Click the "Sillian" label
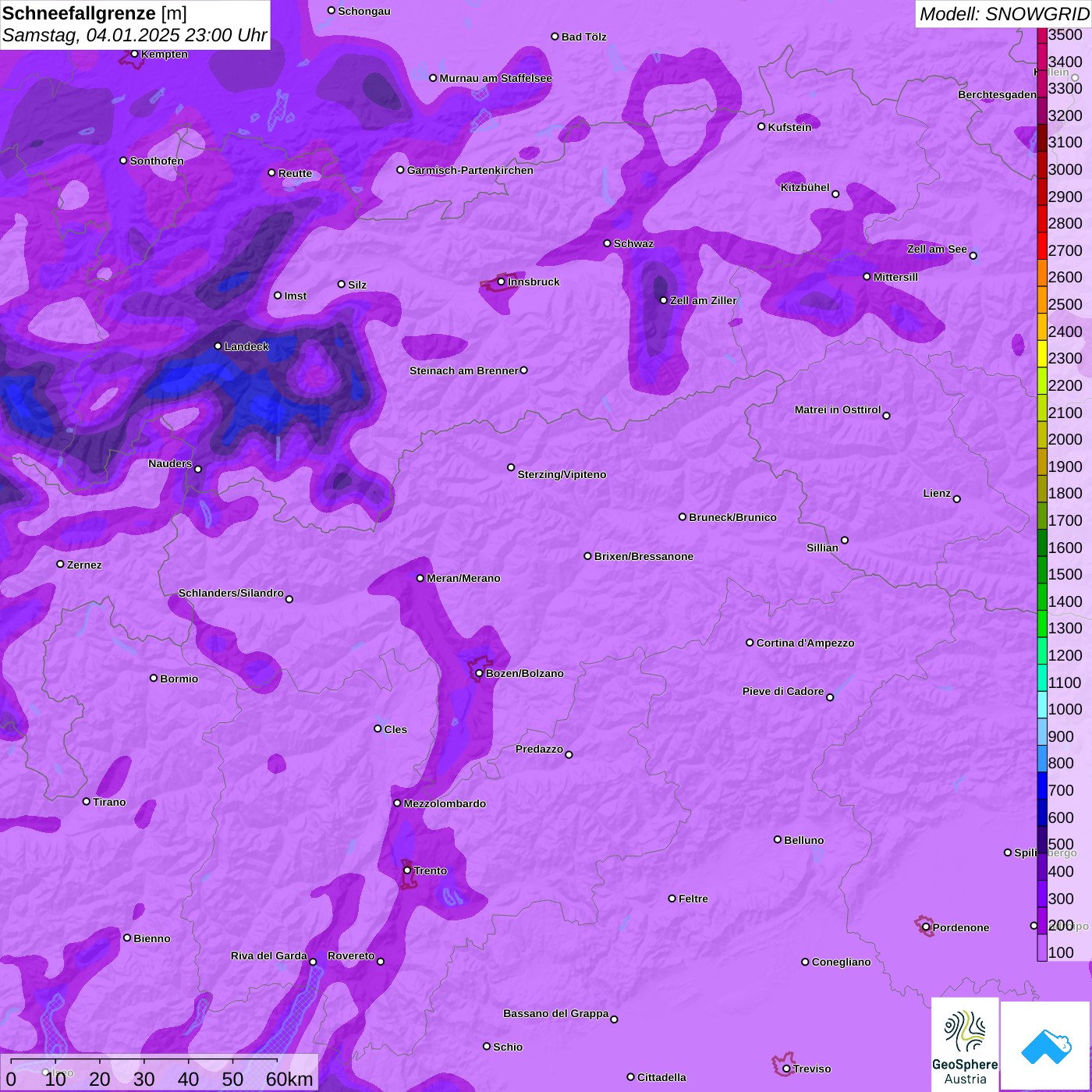The height and width of the screenshot is (1092, 1092). click(x=822, y=548)
